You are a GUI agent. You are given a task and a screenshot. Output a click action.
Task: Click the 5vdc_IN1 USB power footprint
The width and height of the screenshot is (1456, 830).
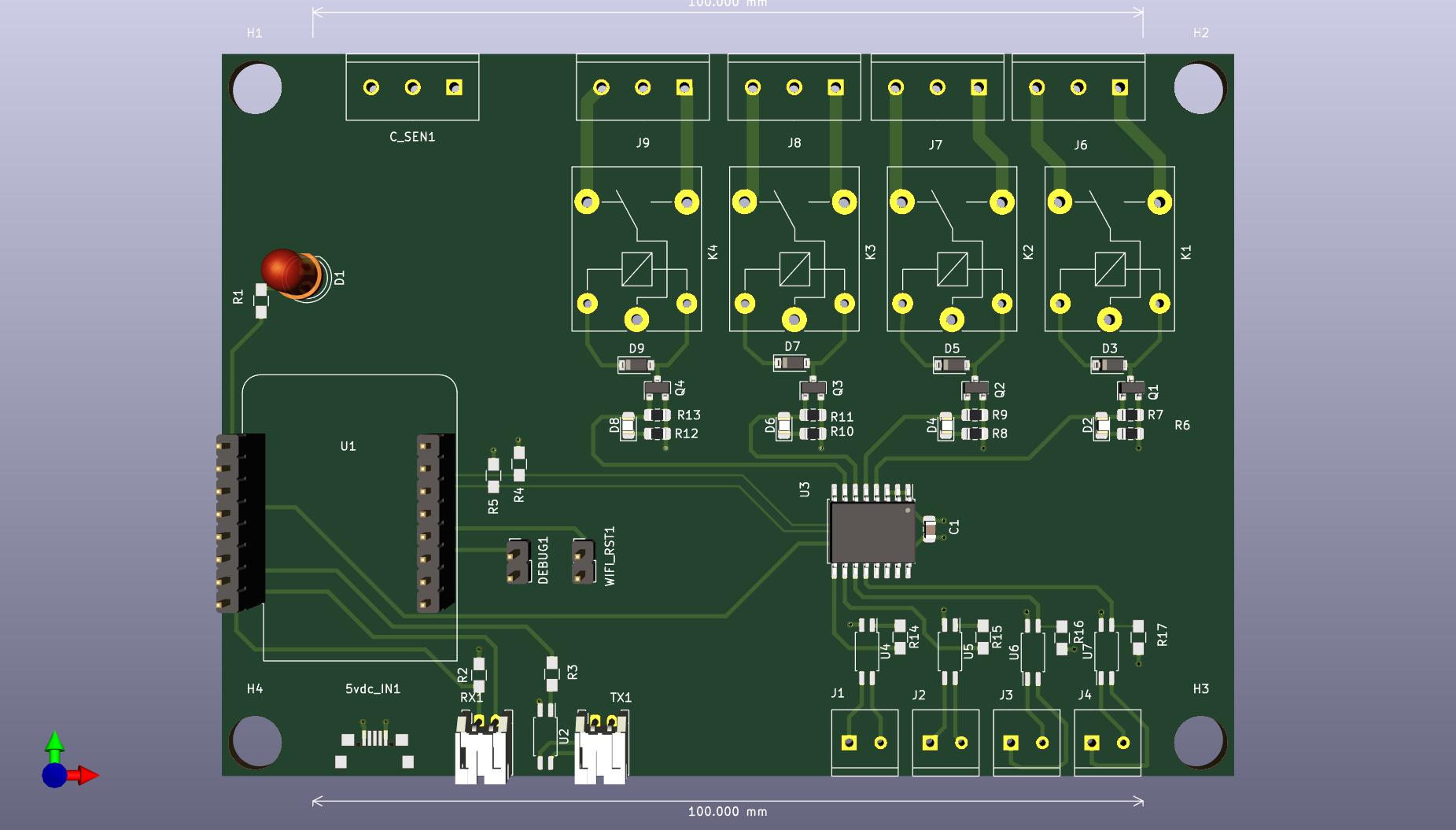click(x=374, y=743)
